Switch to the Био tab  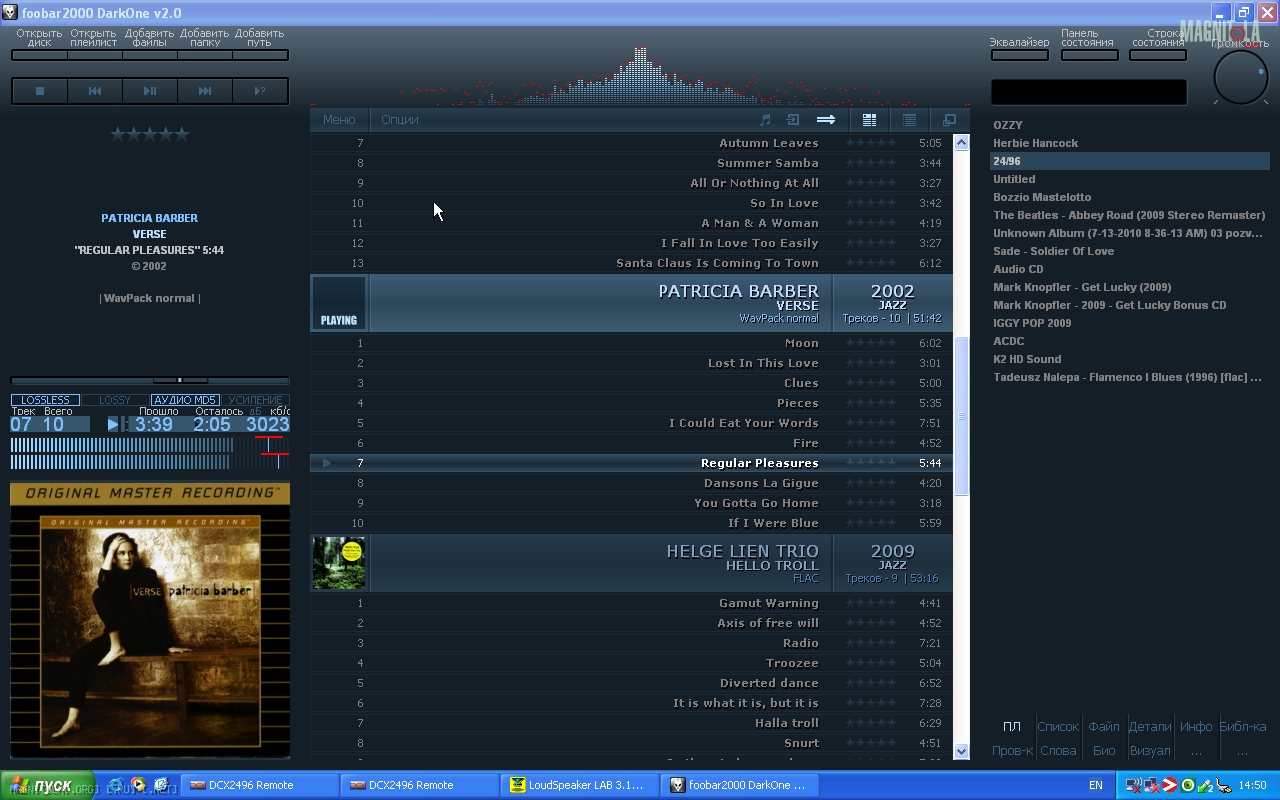pos(1104,751)
